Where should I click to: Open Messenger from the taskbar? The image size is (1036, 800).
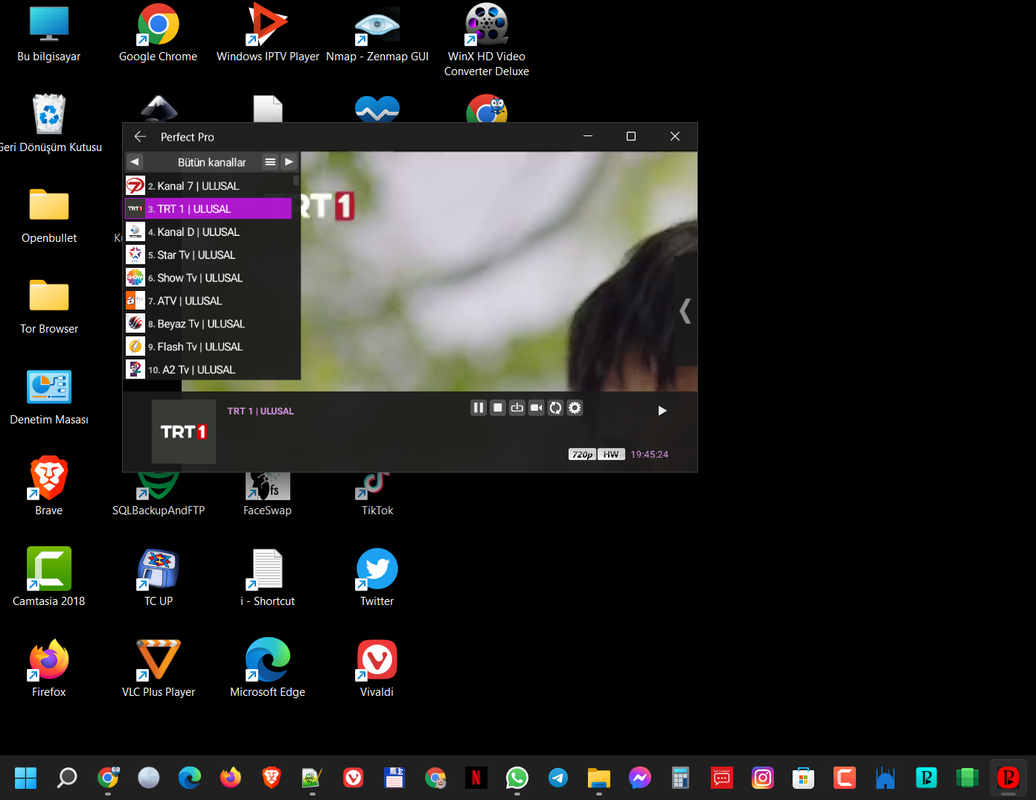click(640, 778)
